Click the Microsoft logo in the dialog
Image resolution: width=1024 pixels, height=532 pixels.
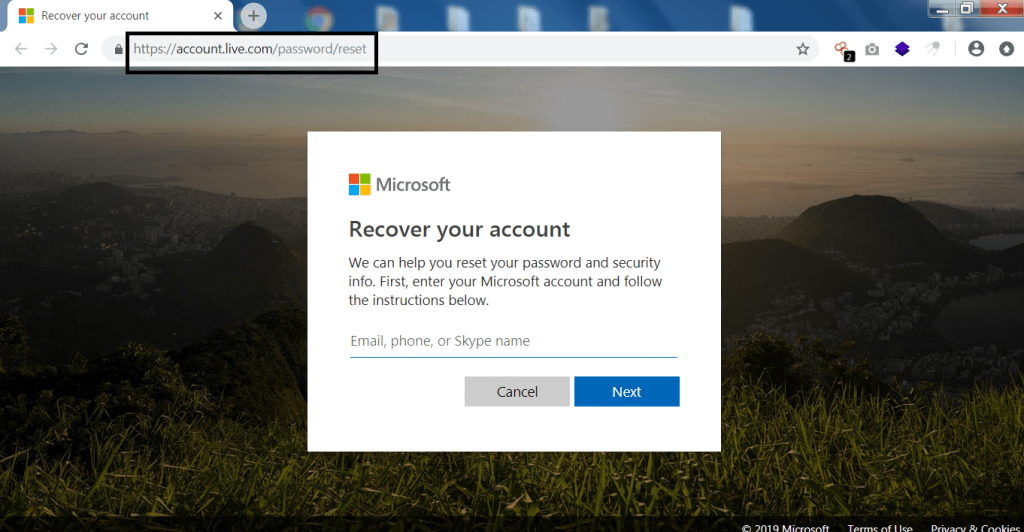coord(399,185)
